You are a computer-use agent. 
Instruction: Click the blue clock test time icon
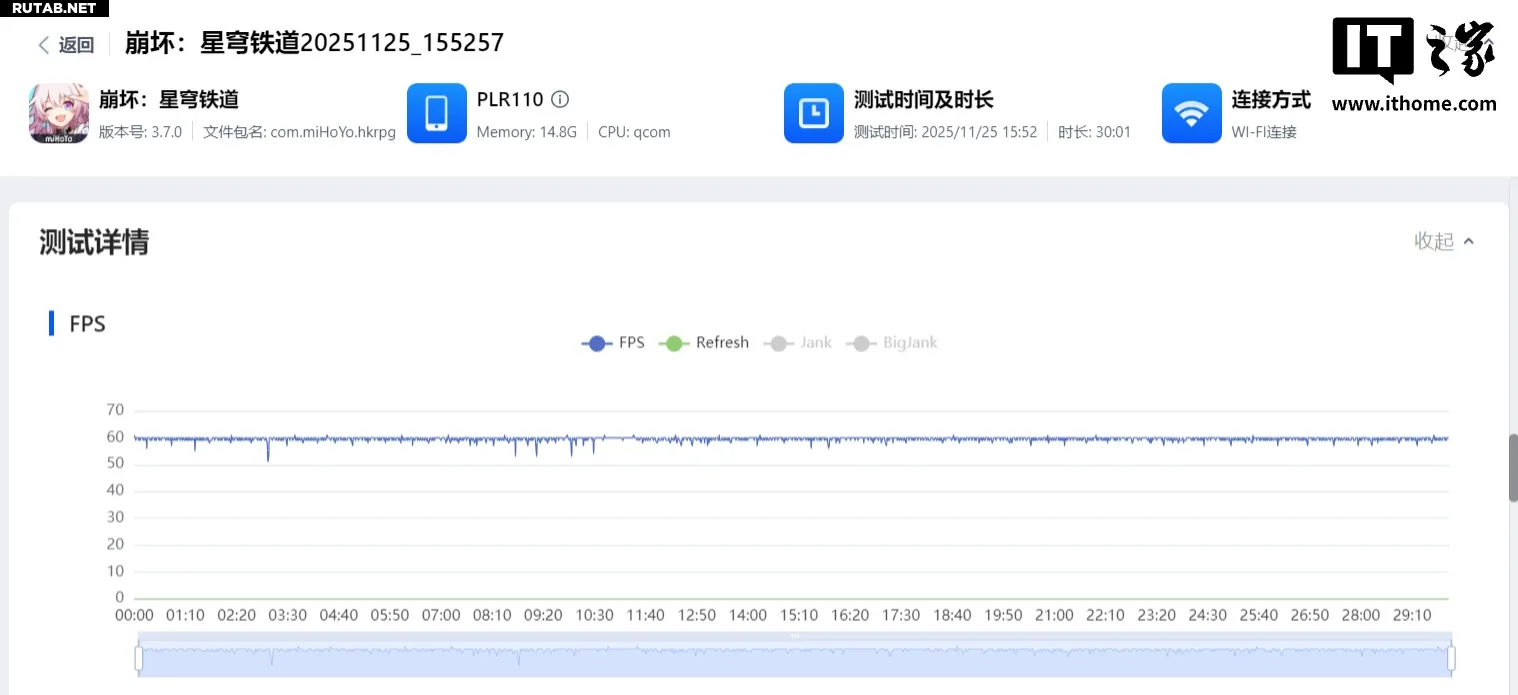tap(814, 113)
